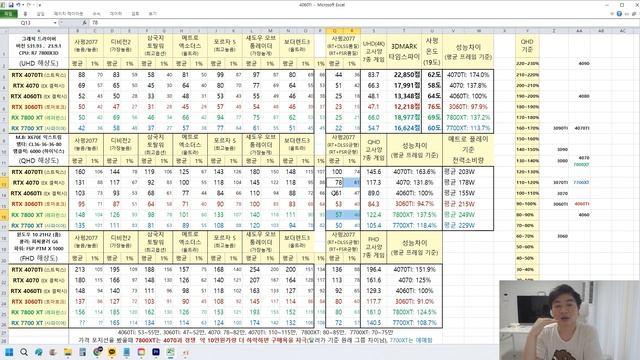Click the cell reading 3060TI: 91.0%
Image resolution: width=640 pixels, height=360 pixels.
pos(414,301)
